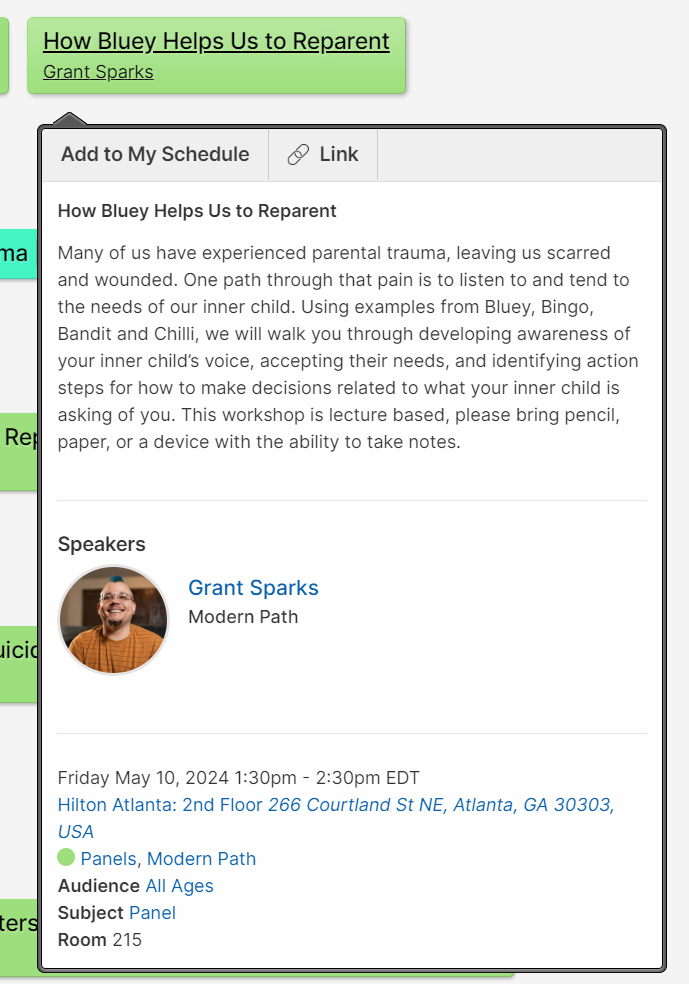Filter by the Panels session type
Image resolution: width=689 pixels, height=984 pixels.
[x=110, y=858]
